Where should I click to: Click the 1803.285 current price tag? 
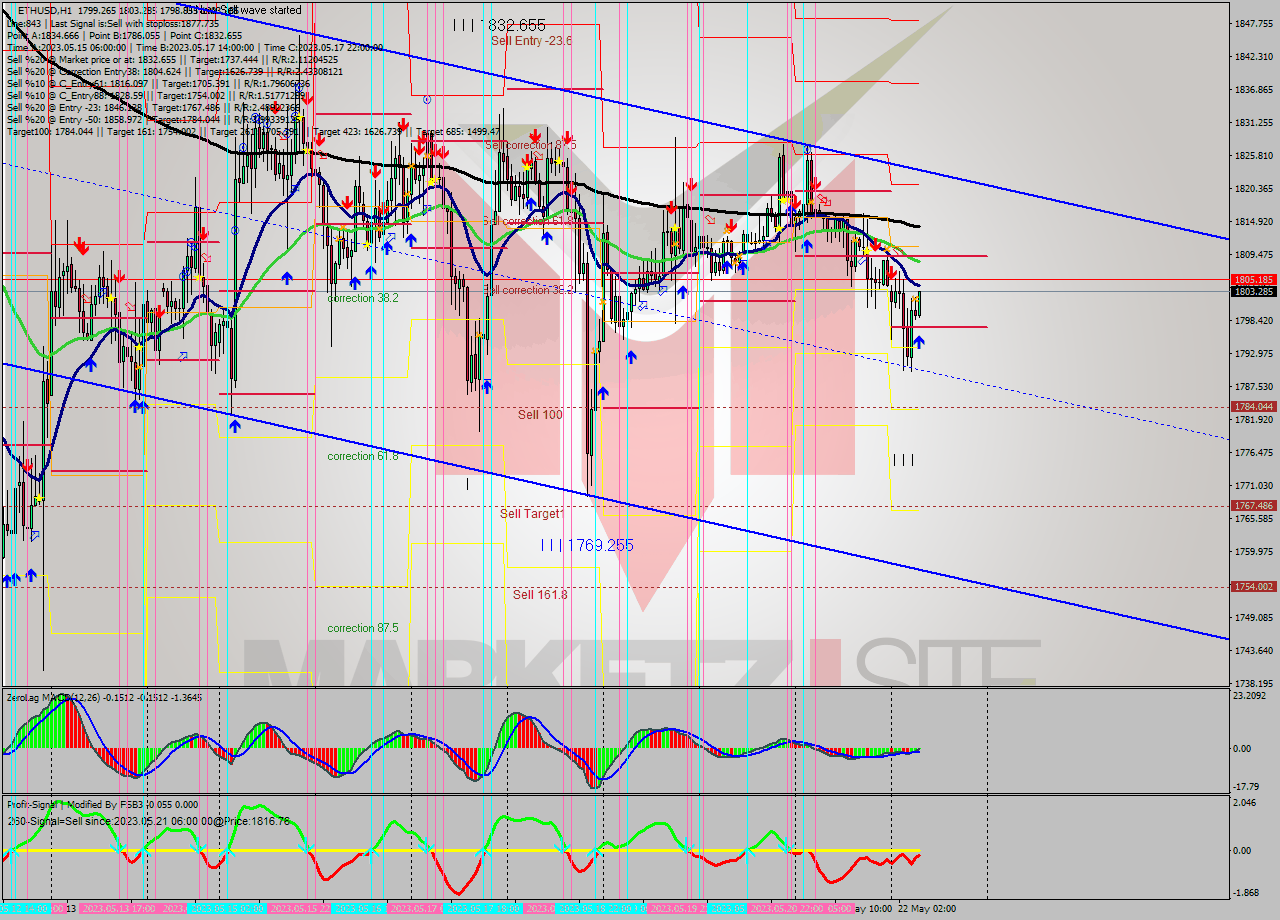click(1252, 292)
